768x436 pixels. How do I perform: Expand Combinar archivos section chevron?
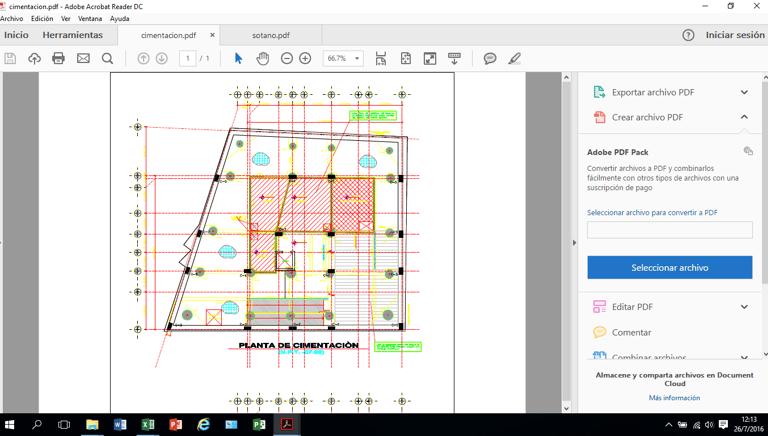(x=744, y=357)
